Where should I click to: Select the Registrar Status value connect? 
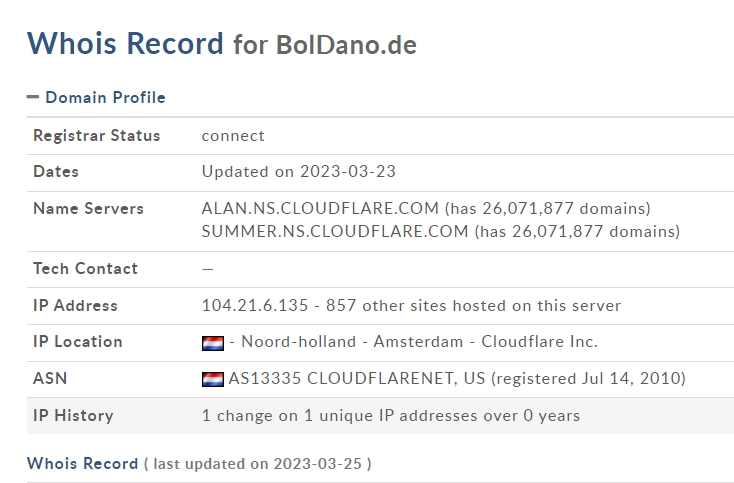click(233, 136)
